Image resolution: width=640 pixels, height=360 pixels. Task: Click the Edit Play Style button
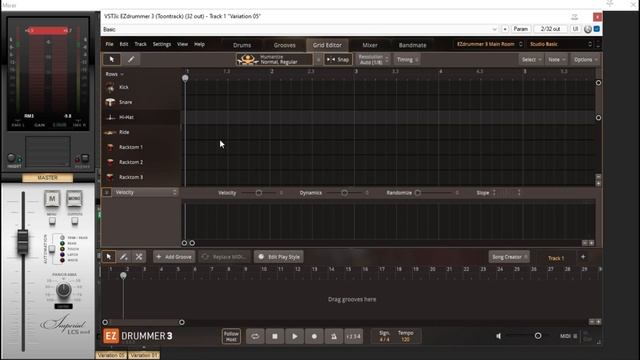pyautogui.click(x=279, y=257)
